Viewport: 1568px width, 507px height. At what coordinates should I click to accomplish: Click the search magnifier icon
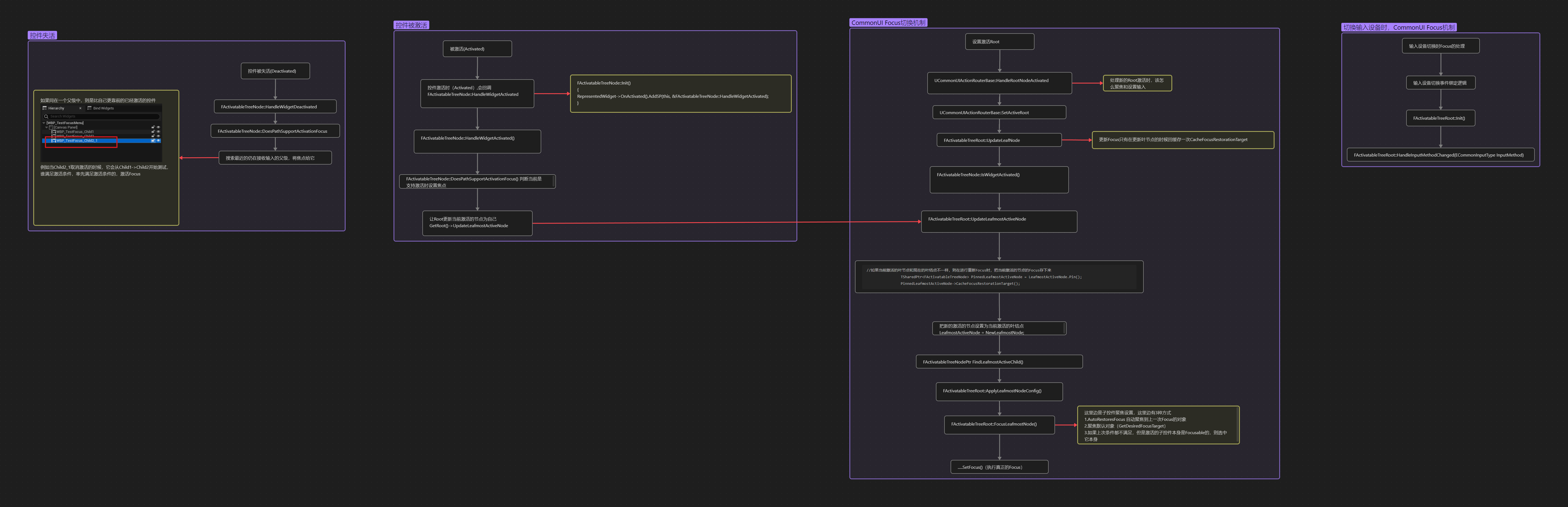[46, 116]
